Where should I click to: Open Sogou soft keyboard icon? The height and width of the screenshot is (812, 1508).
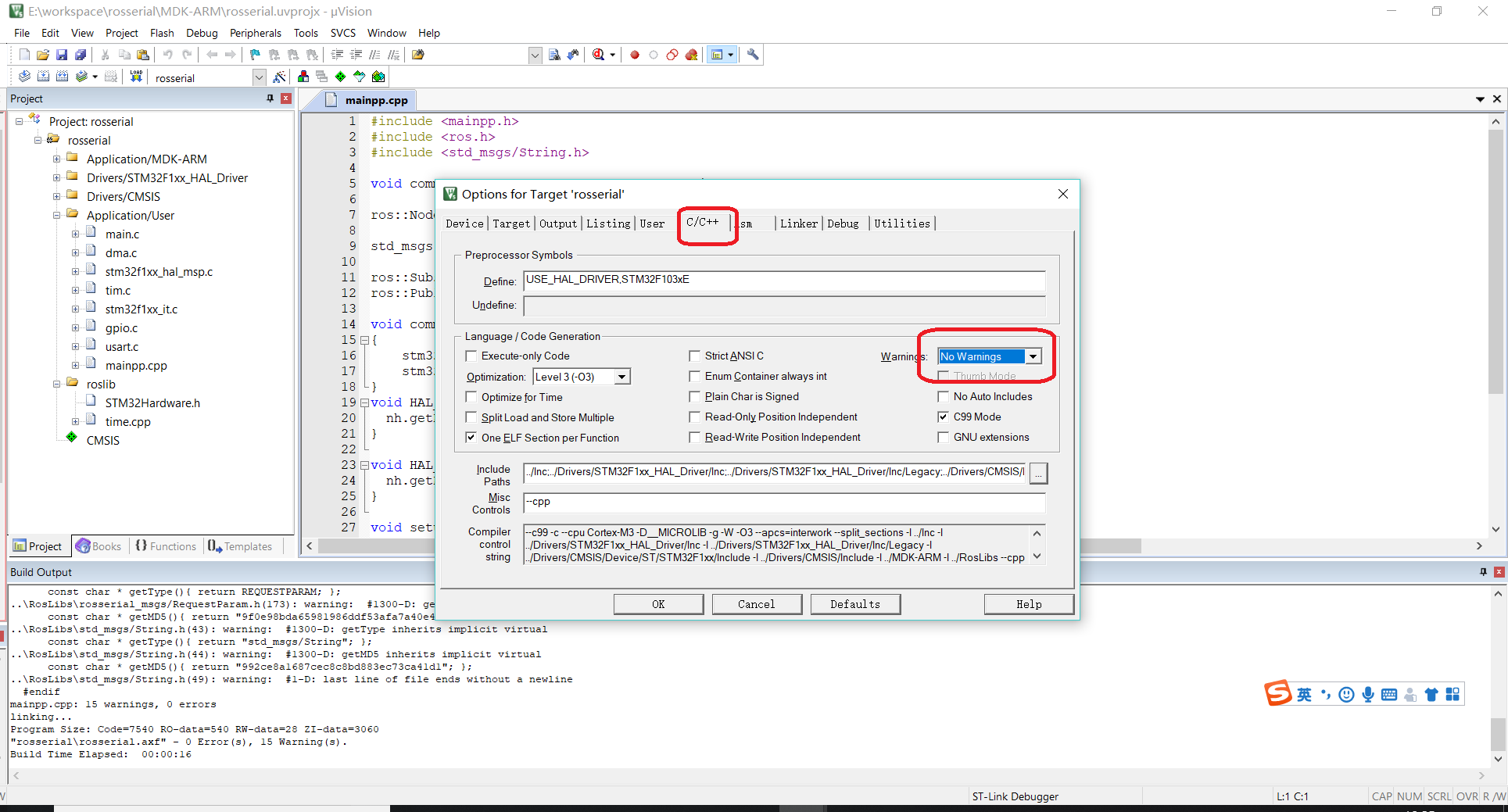coord(1389,694)
